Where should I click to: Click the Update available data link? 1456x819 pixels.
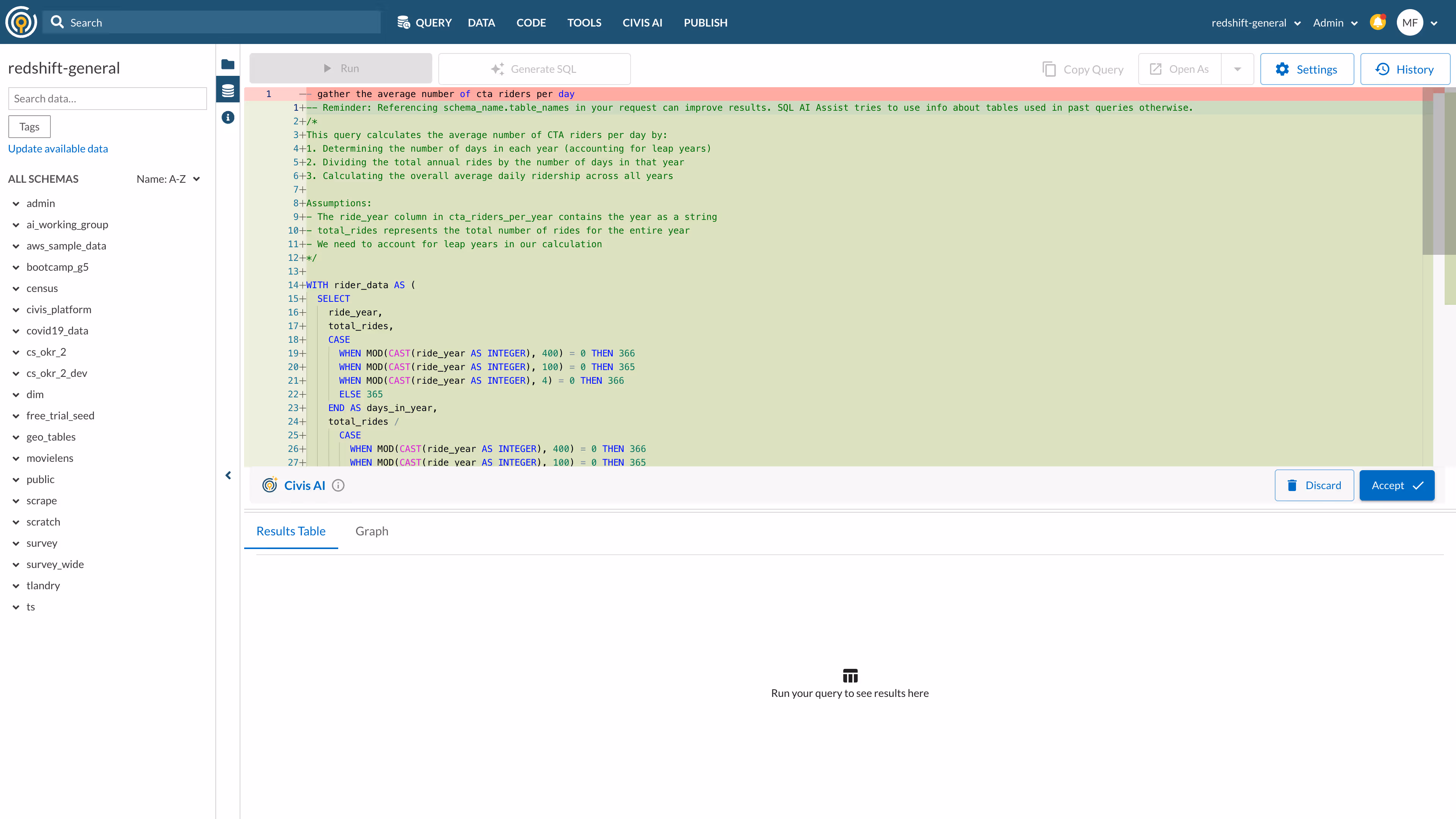point(58,149)
